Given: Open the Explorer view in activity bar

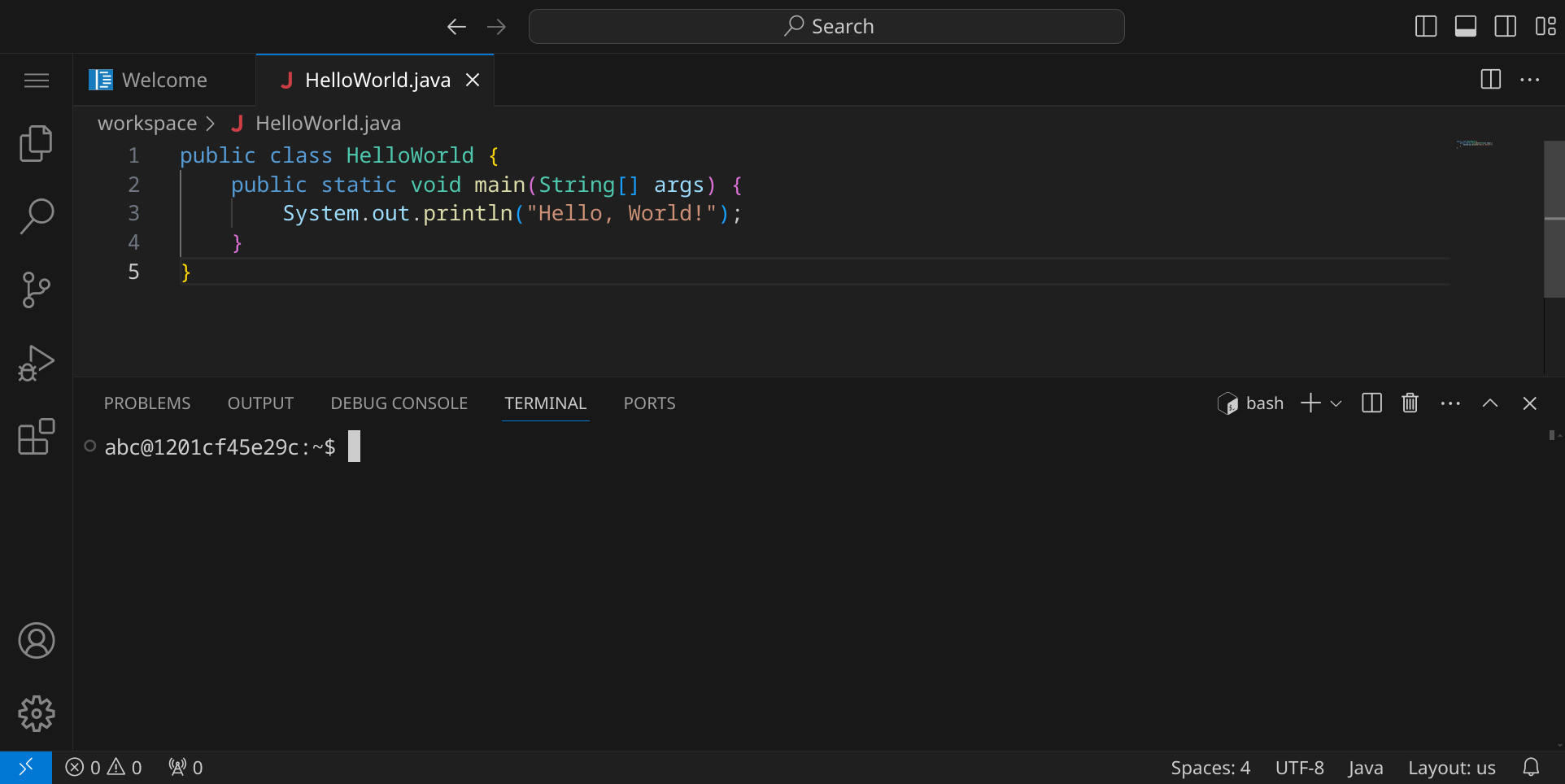Looking at the screenshot, I should coord(36,144).
